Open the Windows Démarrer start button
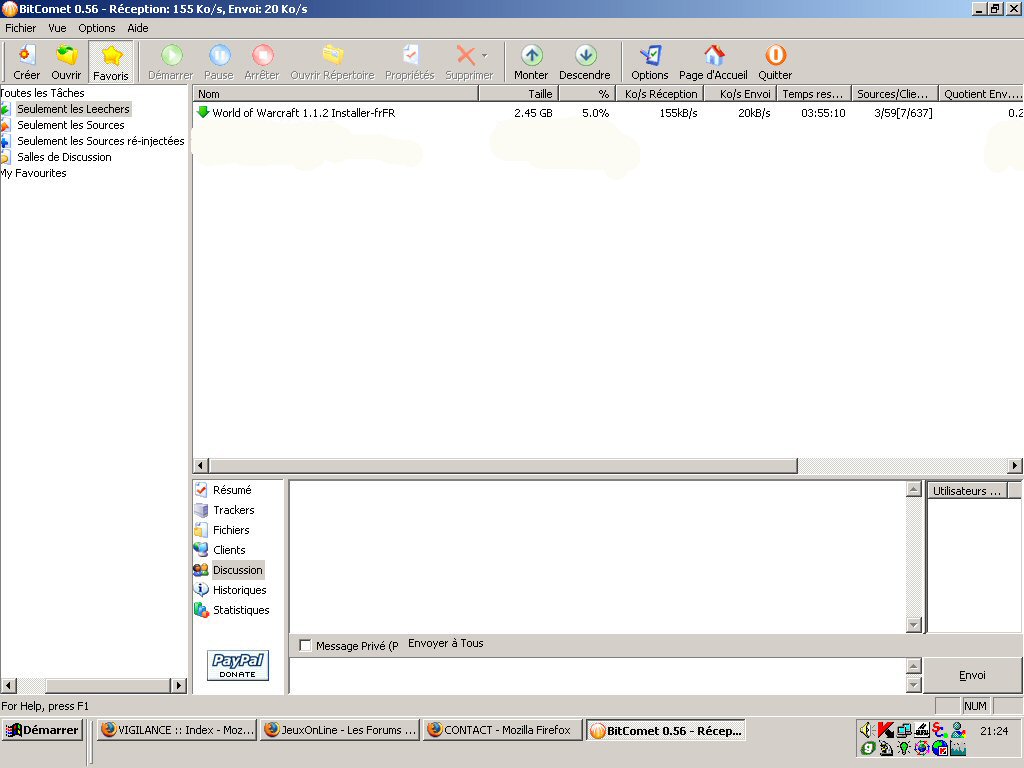1024x768 pixels. point(42,730)
